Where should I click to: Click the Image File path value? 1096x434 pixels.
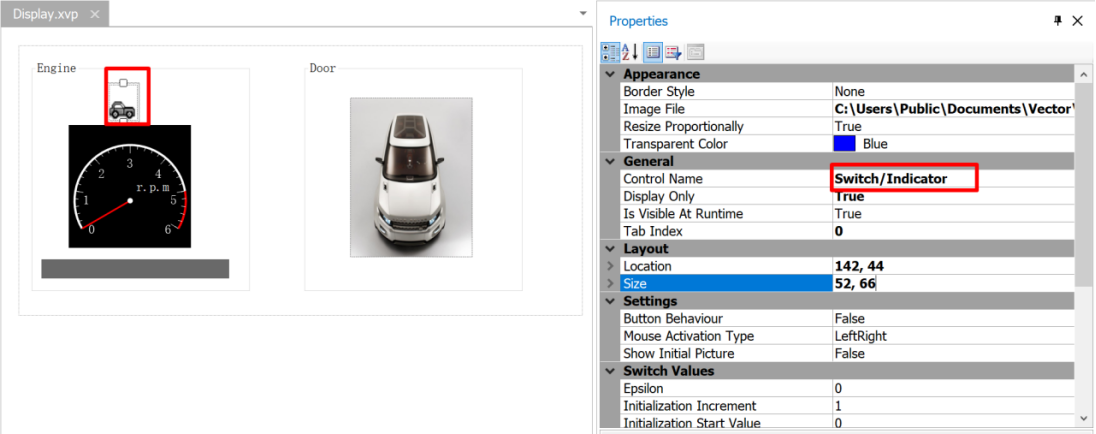tap(953, 109)
